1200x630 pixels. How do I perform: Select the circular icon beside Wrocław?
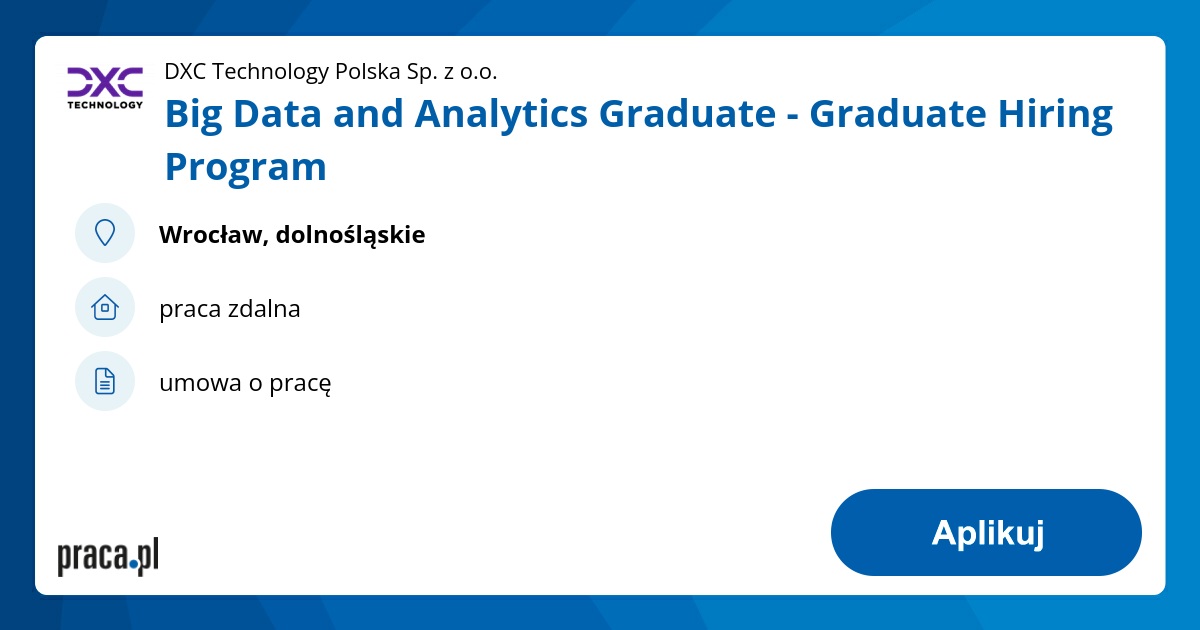pyautogui.click(x=105, y=232)
